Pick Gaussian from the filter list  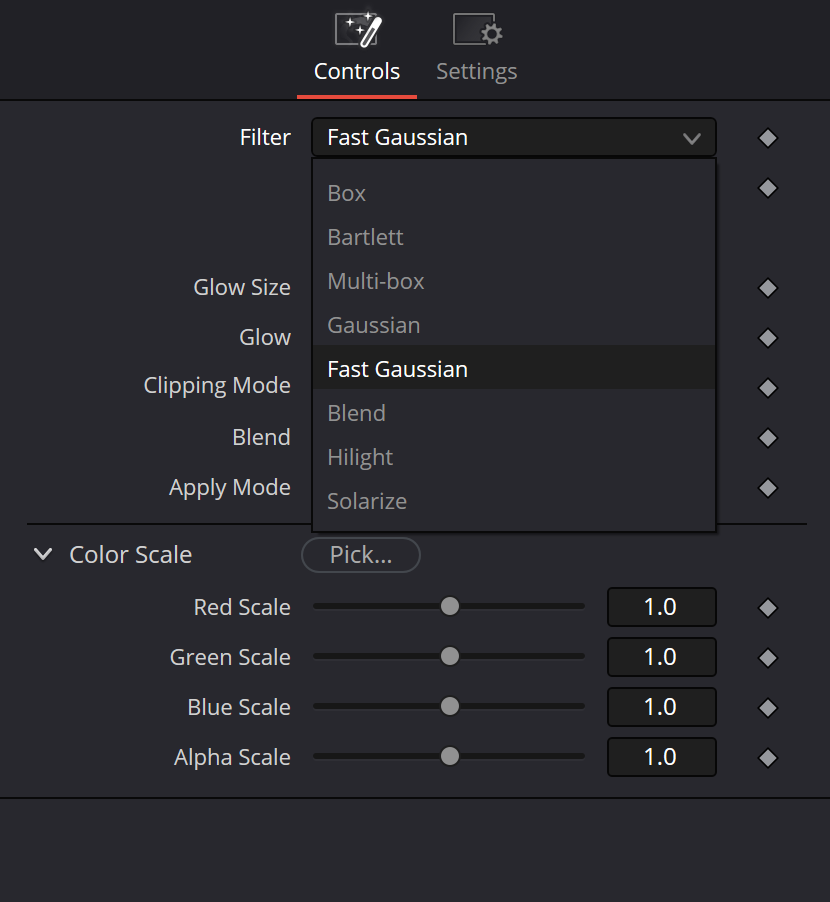pyautogui.click(x=514, y=325)
